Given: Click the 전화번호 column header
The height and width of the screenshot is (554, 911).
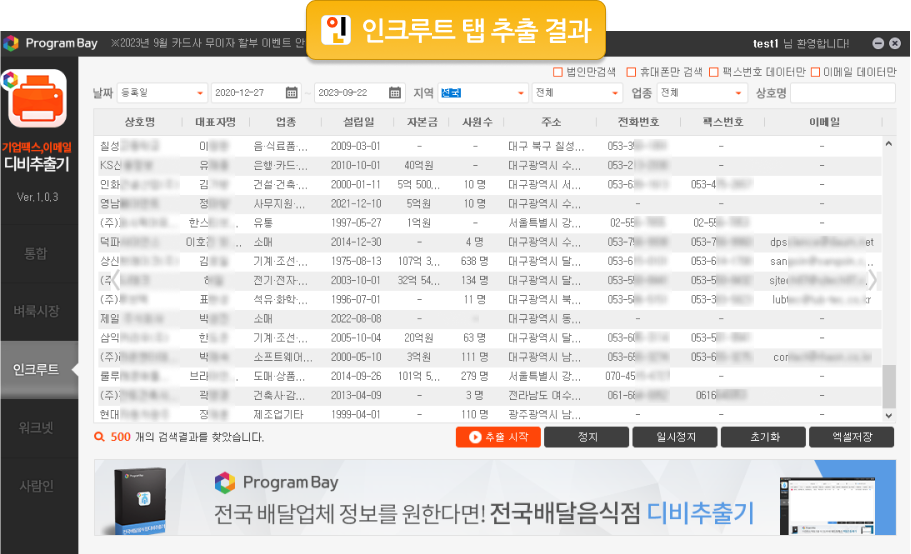Looking at the screenshot, I should coord(639,122).
